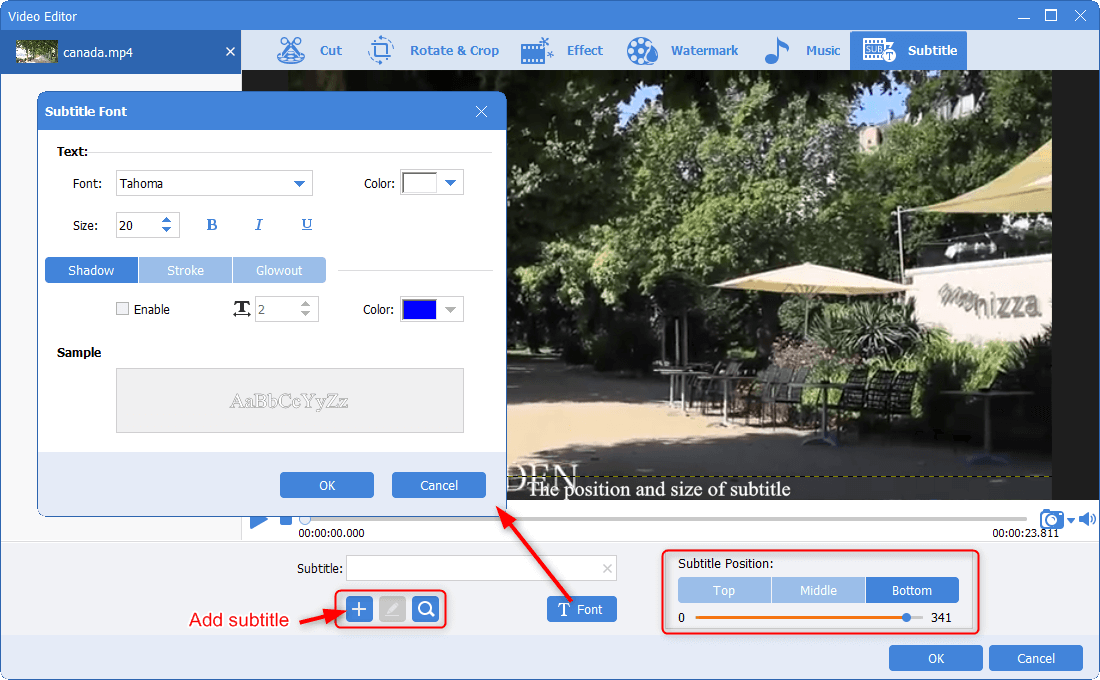Switch to the Stroke tab
Image resolution: width=1100 pixels, height=680 pixels.
click(x=185, y=270)
